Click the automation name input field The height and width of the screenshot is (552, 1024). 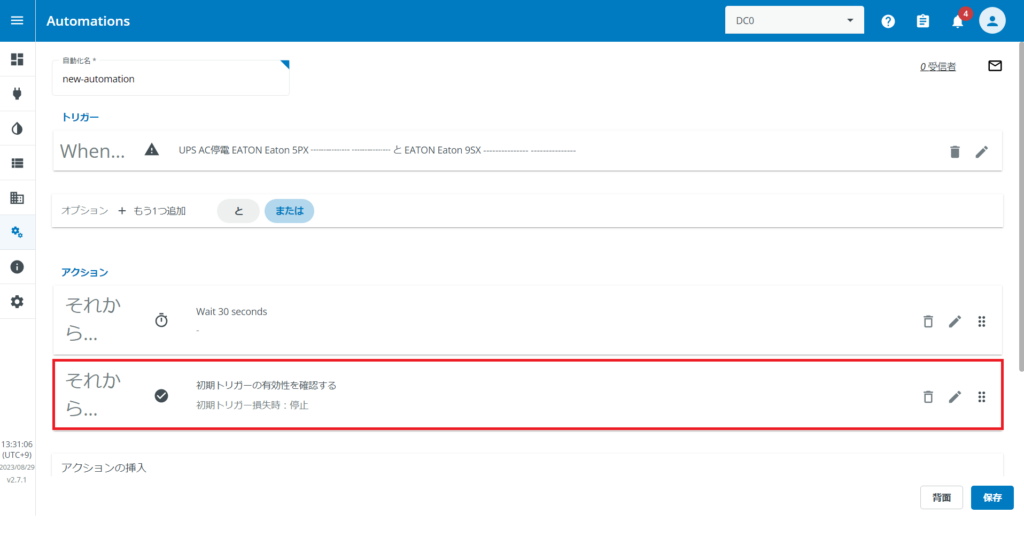170,79
